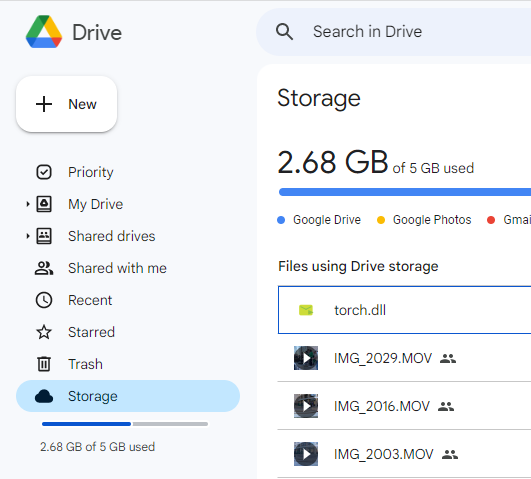This screenshot has height=479, width=531.
Task: Click the Recent clock icon
Action: 44,300
